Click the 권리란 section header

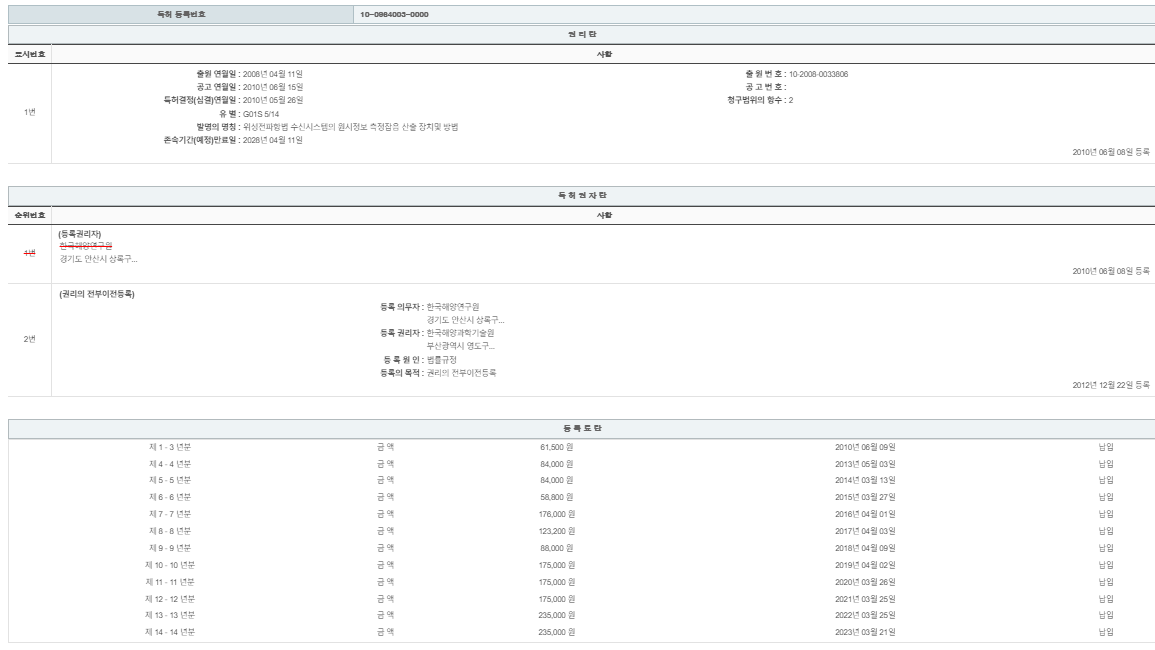[x=581, y=34]
